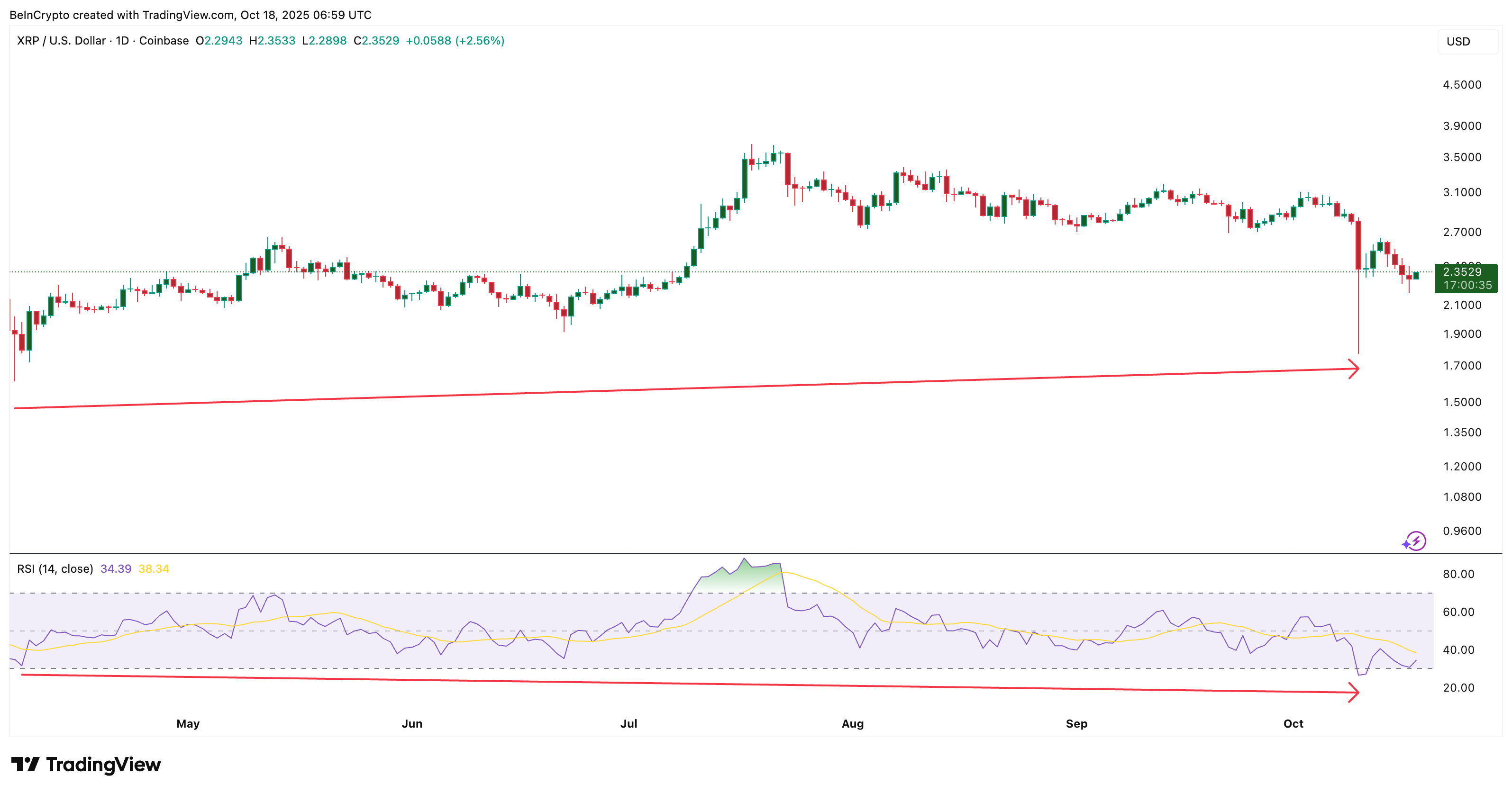The height and width of the screenshot is (793, 1512).
Task: Click the Aug label on the time axis
Action: click(x=852, y=723)
